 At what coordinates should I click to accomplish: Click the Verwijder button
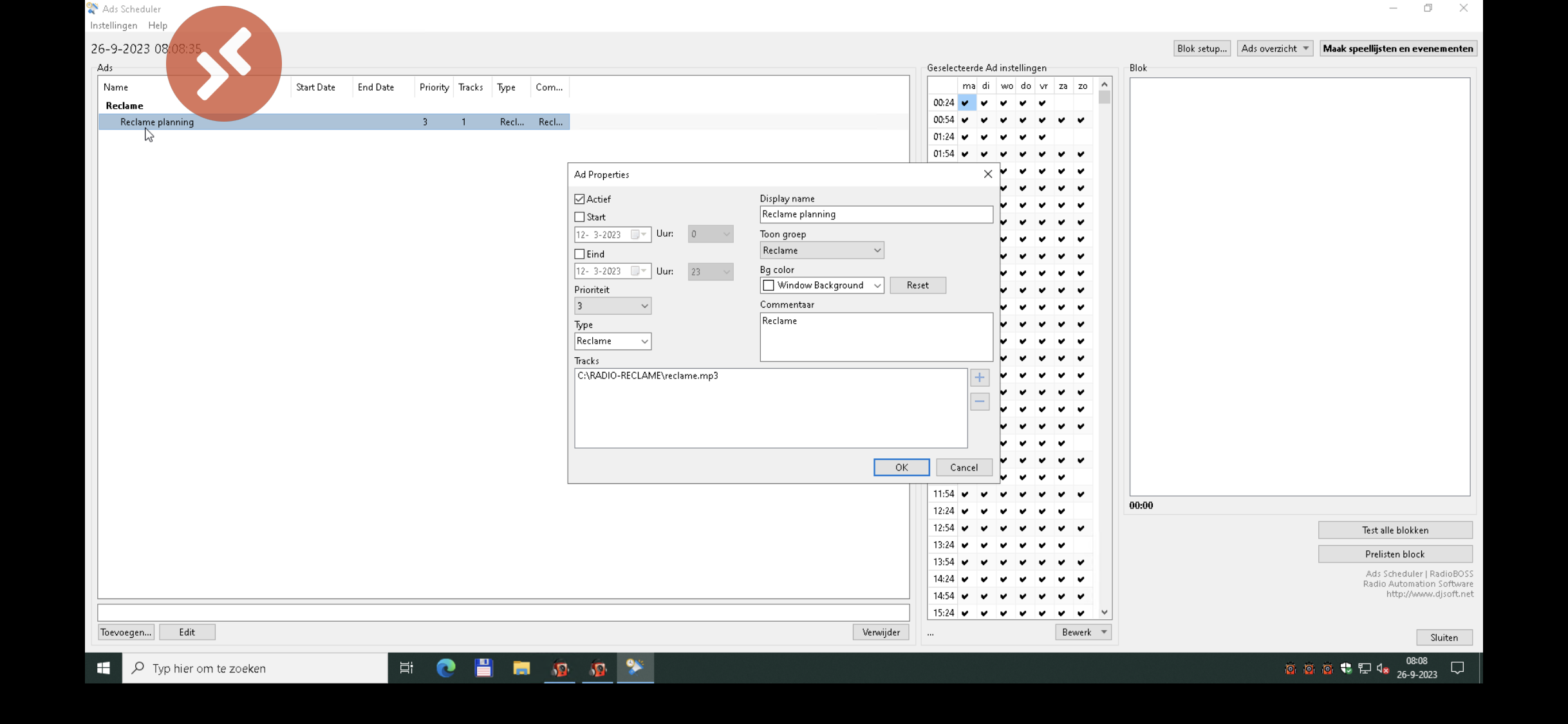(x=881, y=632)
